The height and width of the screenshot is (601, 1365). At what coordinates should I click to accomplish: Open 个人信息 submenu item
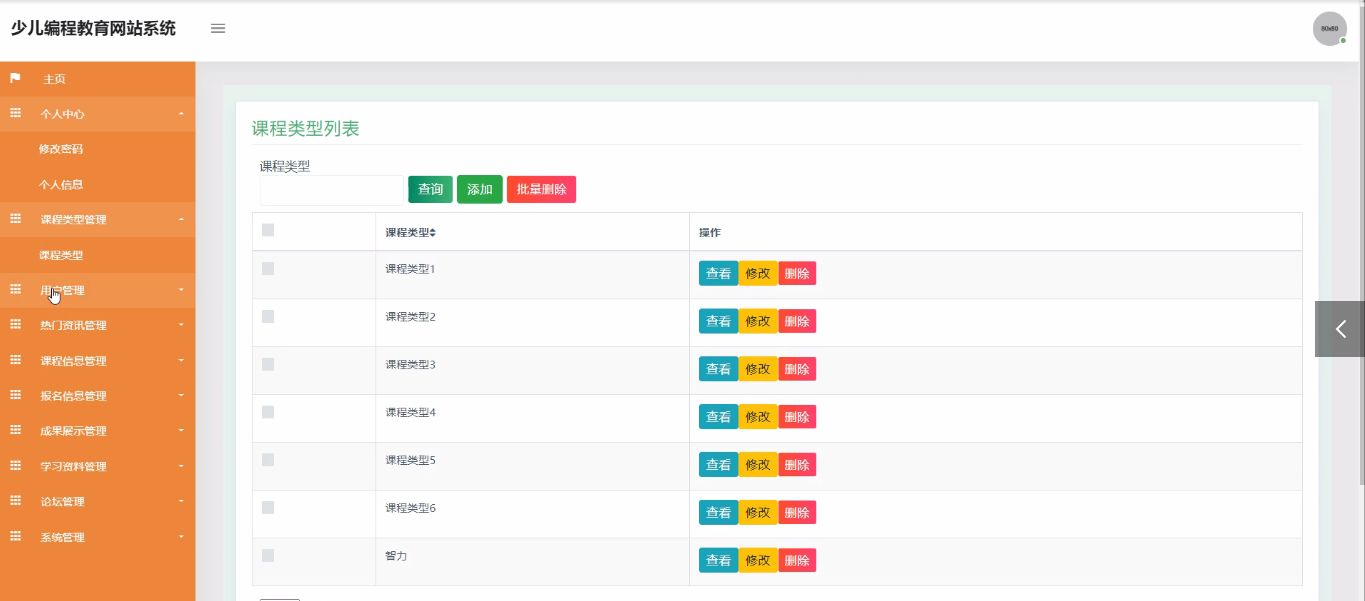coord(61,184)
